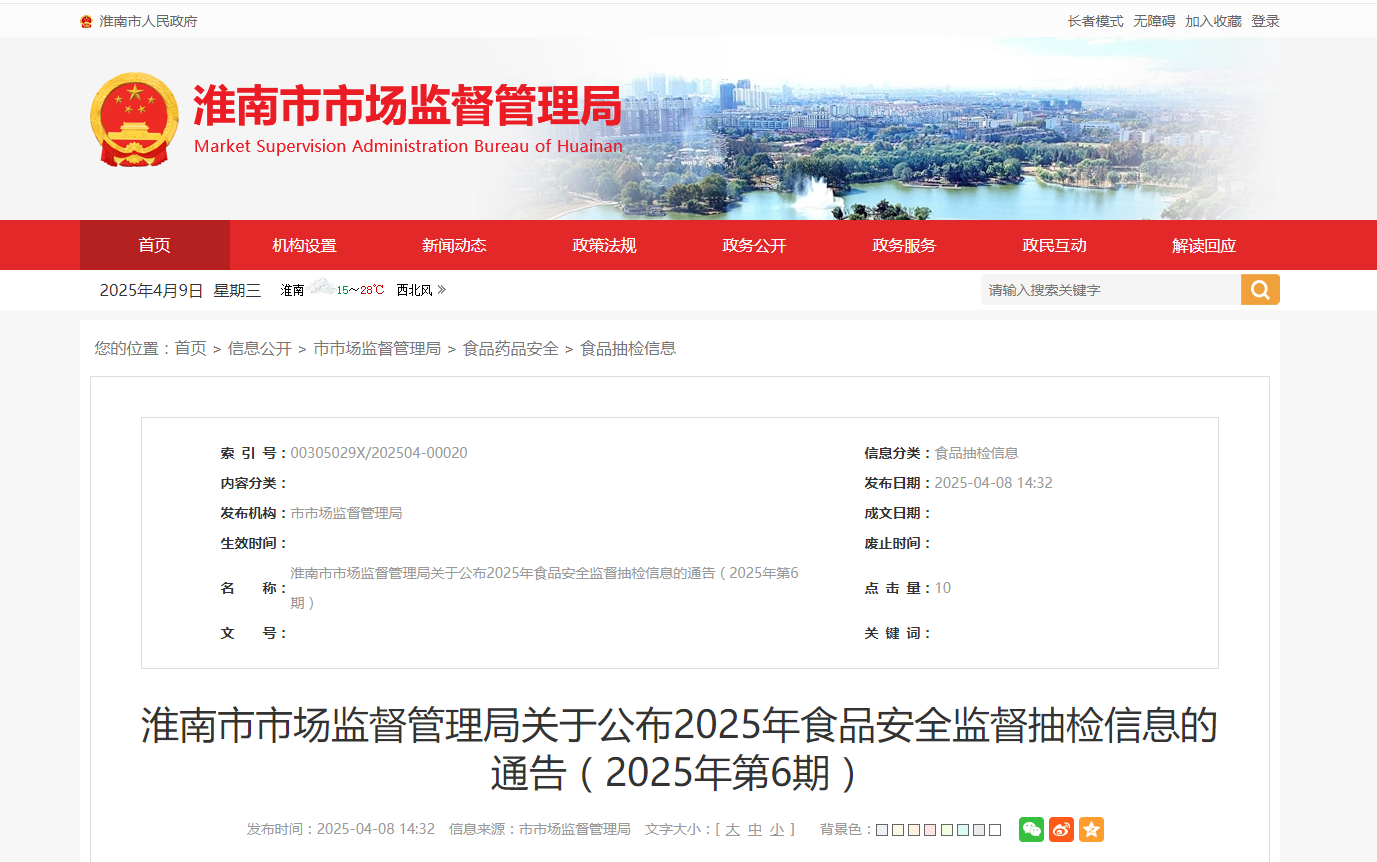Focus the search keyword input field

tap(1110, 290)
